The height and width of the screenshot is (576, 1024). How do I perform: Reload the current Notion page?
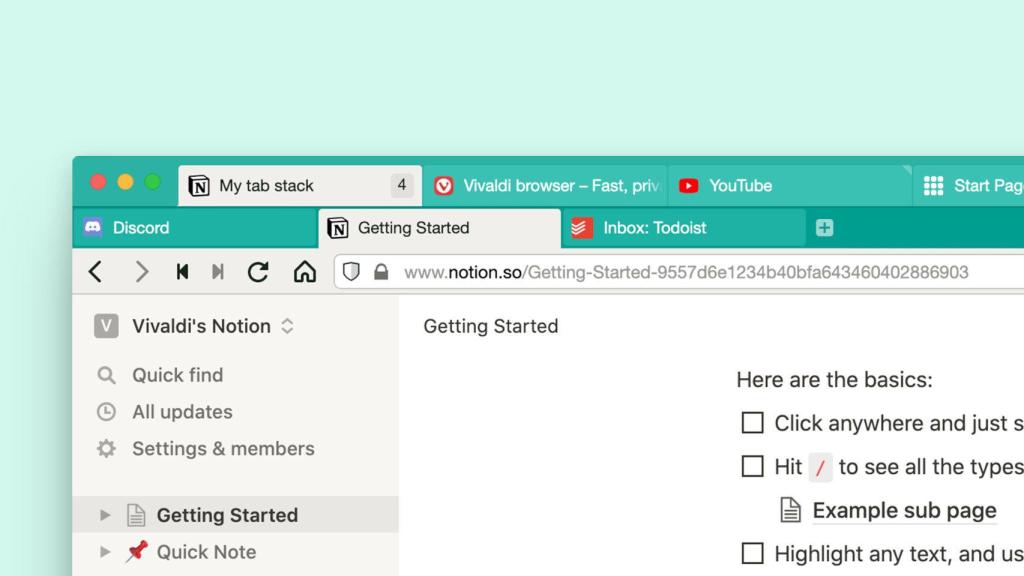point(259,271)
